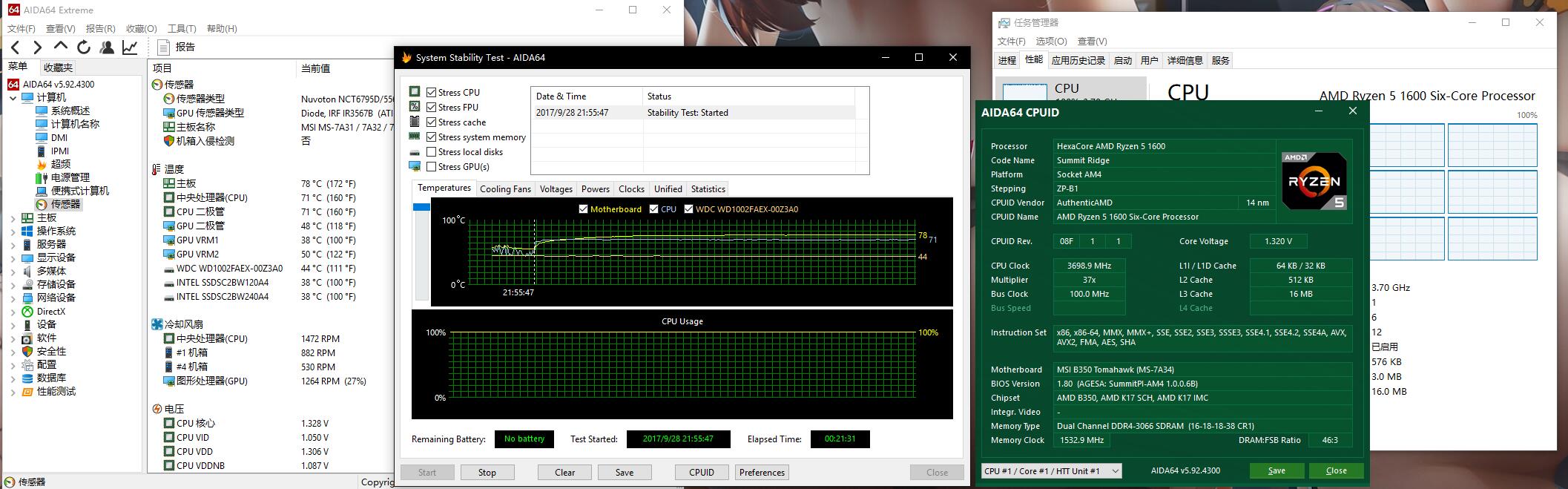Refresh the AIDA64 sensor page

pyautogui.click(x=84, y=47)
